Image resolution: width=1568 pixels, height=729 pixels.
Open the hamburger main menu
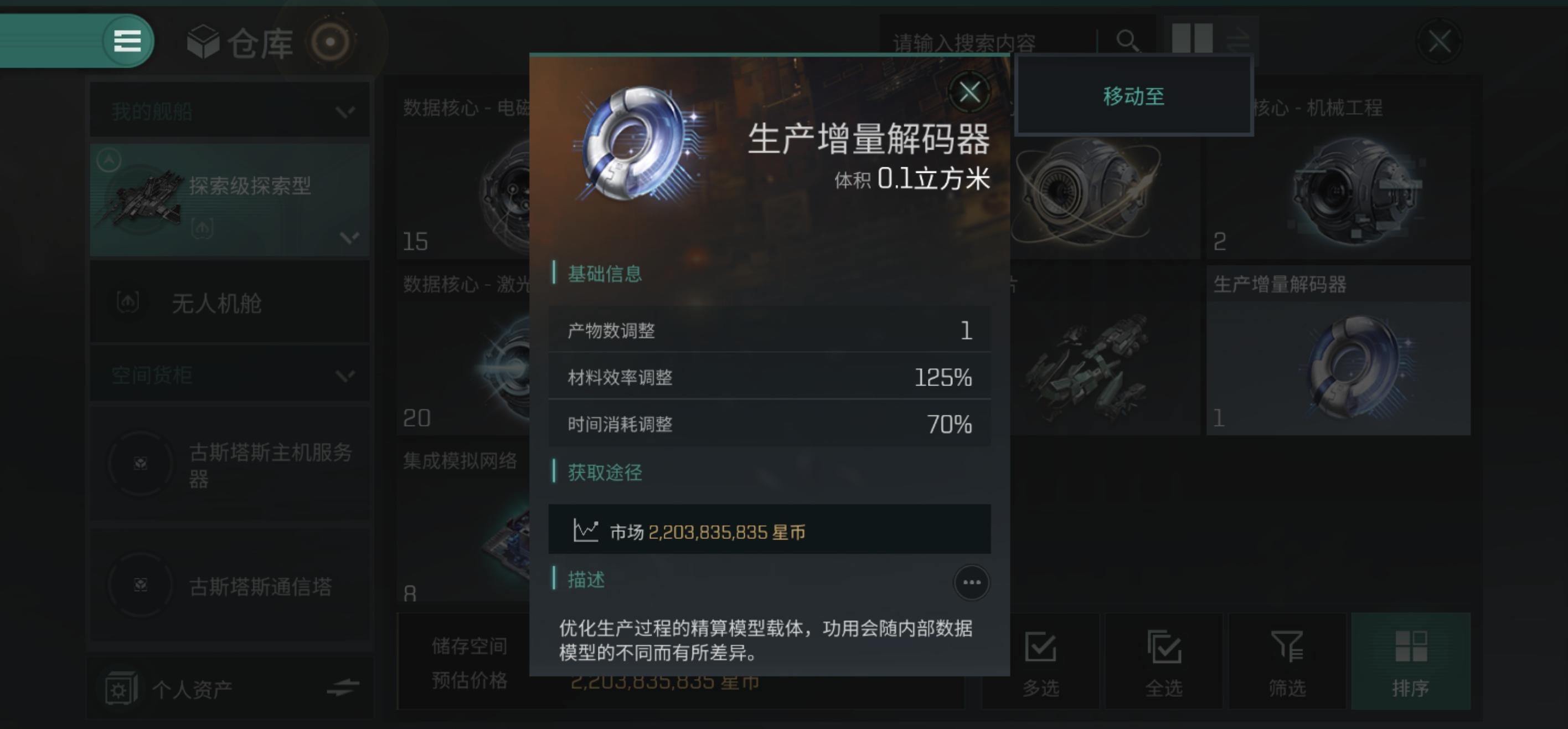[127, 41]
